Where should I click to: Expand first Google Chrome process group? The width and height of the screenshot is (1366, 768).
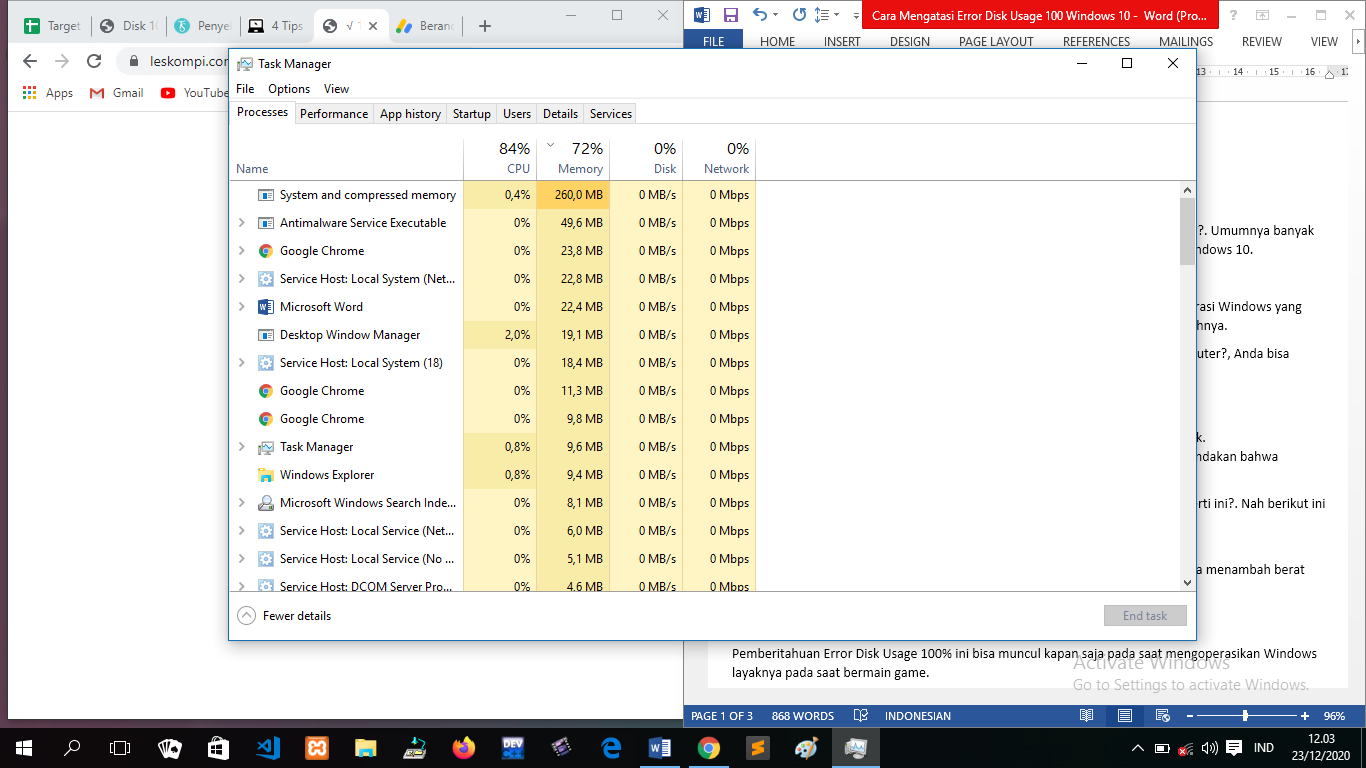tap(241, 251)
